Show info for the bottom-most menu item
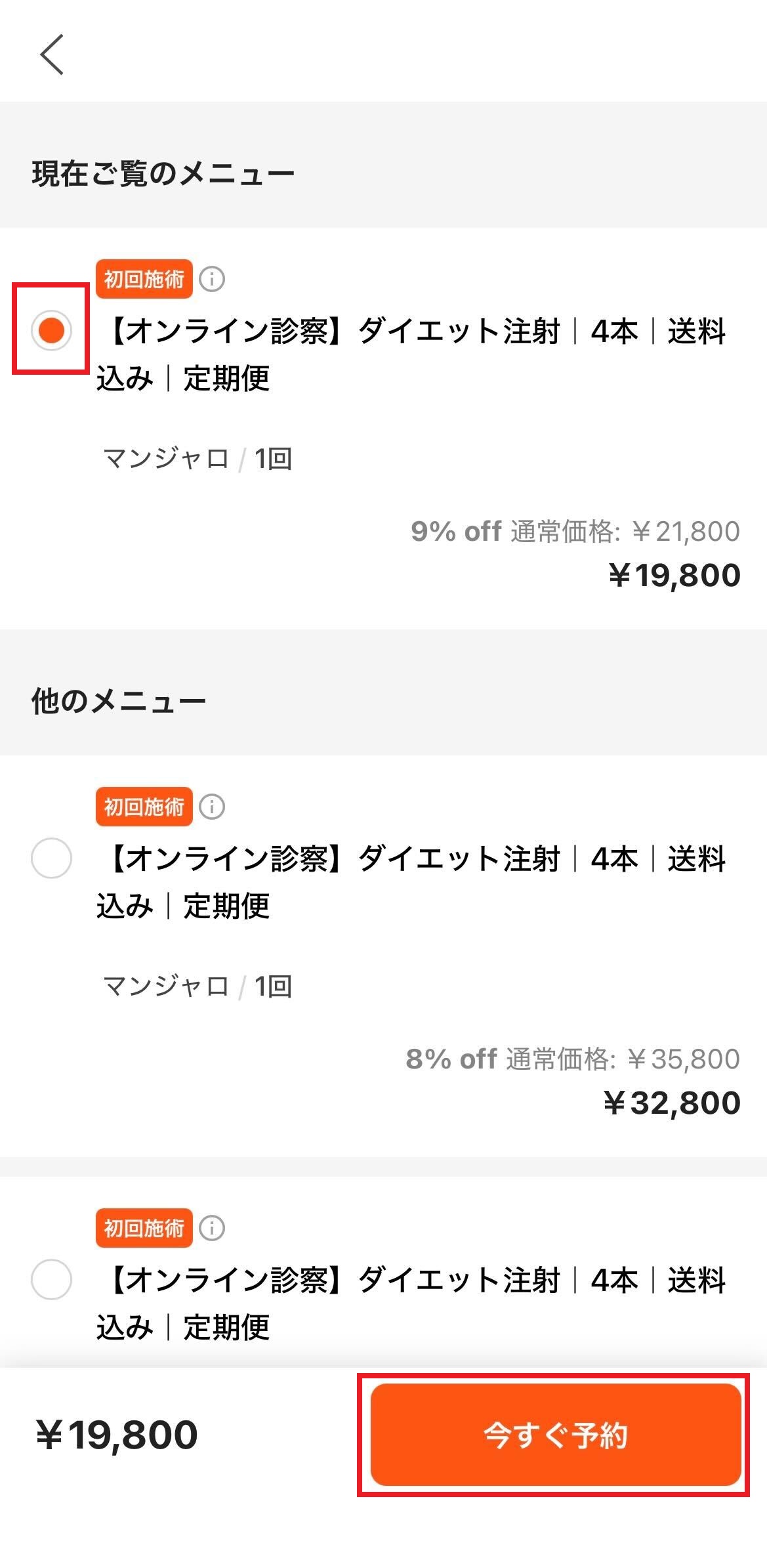The width and height of the screenshot is (767, 1568). (212, 1227)
